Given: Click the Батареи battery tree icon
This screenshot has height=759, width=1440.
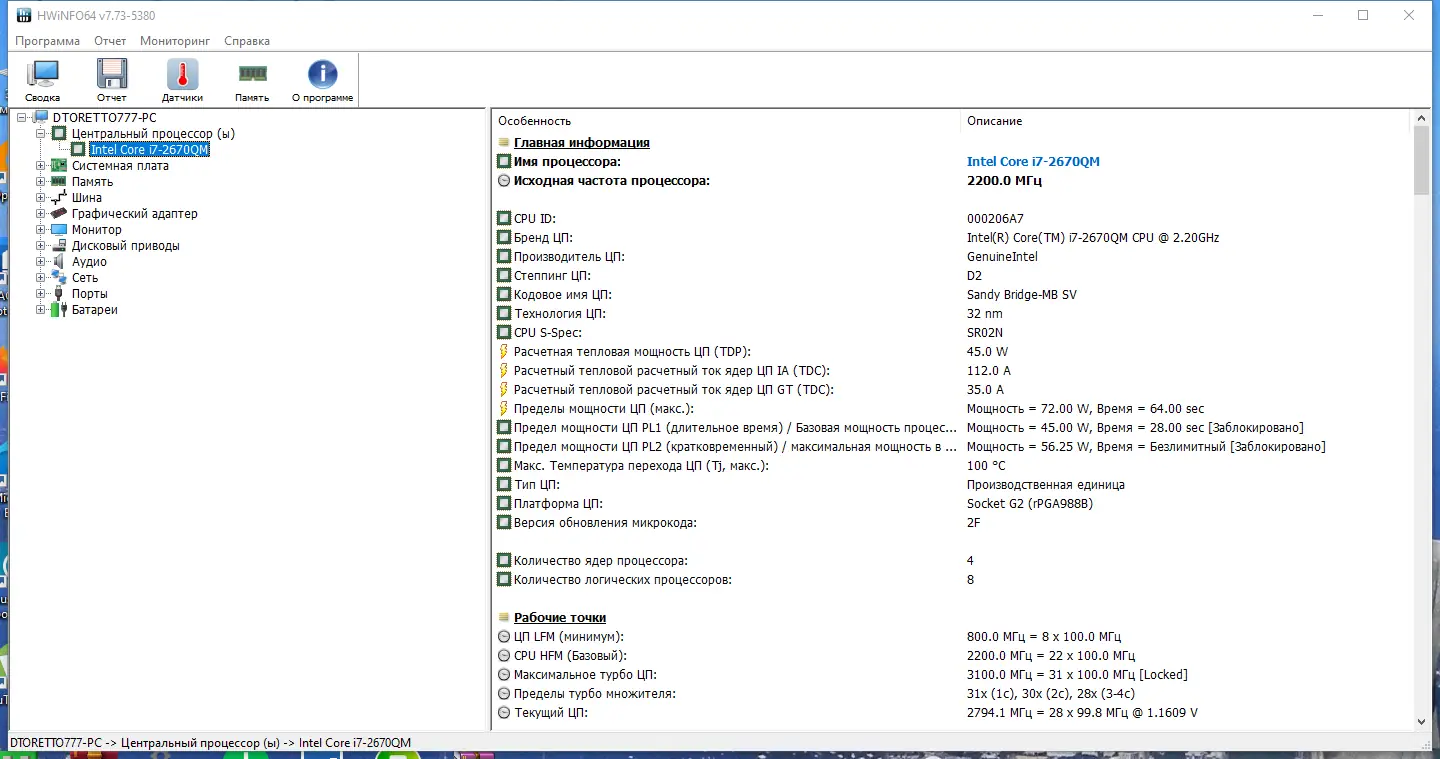Looking at the screenshot, I should (59, 310).
